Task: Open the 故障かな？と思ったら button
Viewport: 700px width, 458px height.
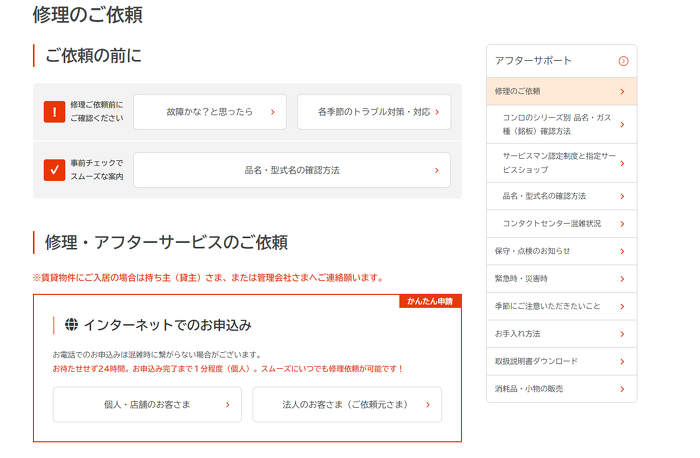Action: [210, 112]
